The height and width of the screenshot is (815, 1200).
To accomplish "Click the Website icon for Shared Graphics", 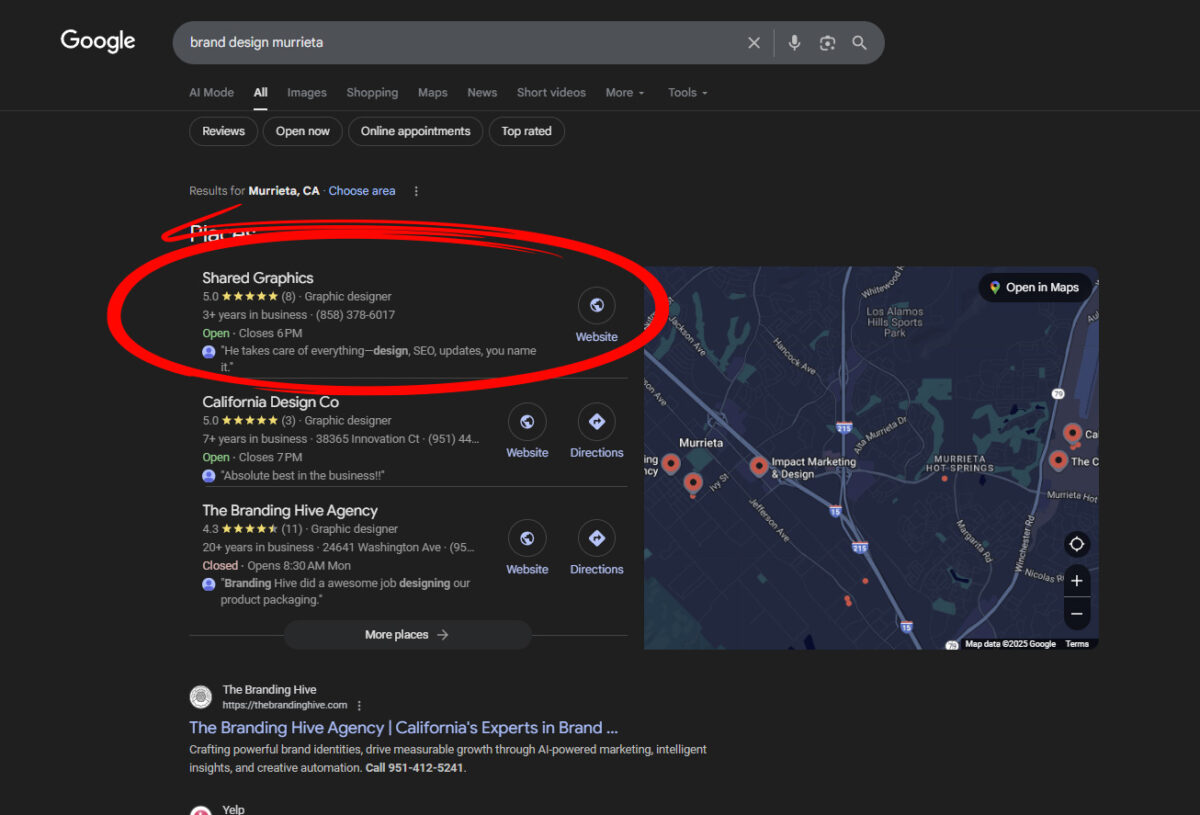I will tap(596, 305).
